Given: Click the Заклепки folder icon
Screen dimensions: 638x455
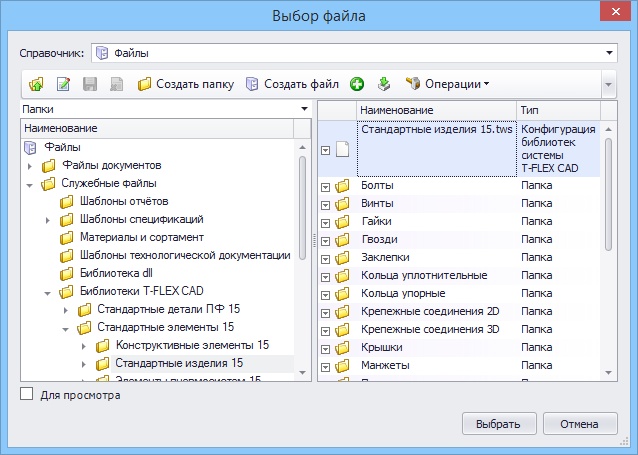Looking at the screenshot, I should pyautogui.click(x=342, y=258).
